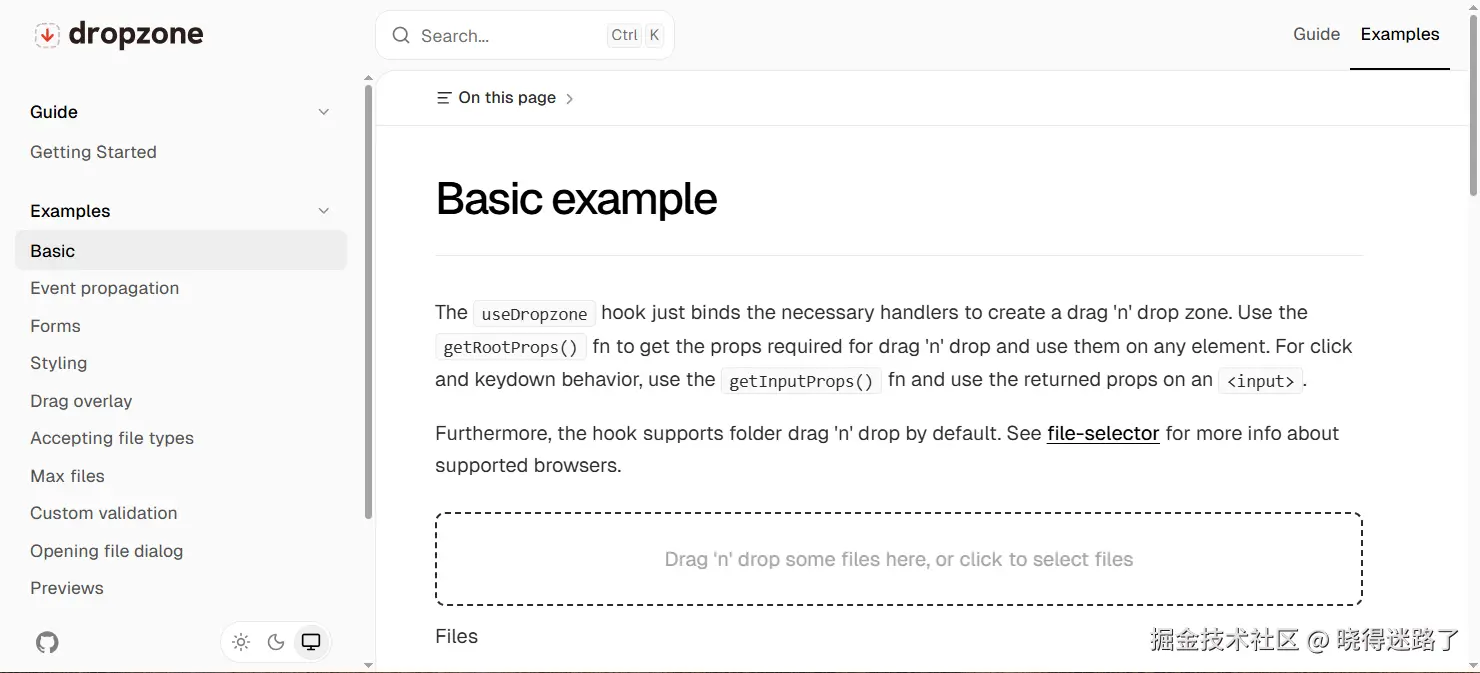Screen dimensions: 1480x673
Task: Click the On this page list icon
Action: tap(444, 98)
